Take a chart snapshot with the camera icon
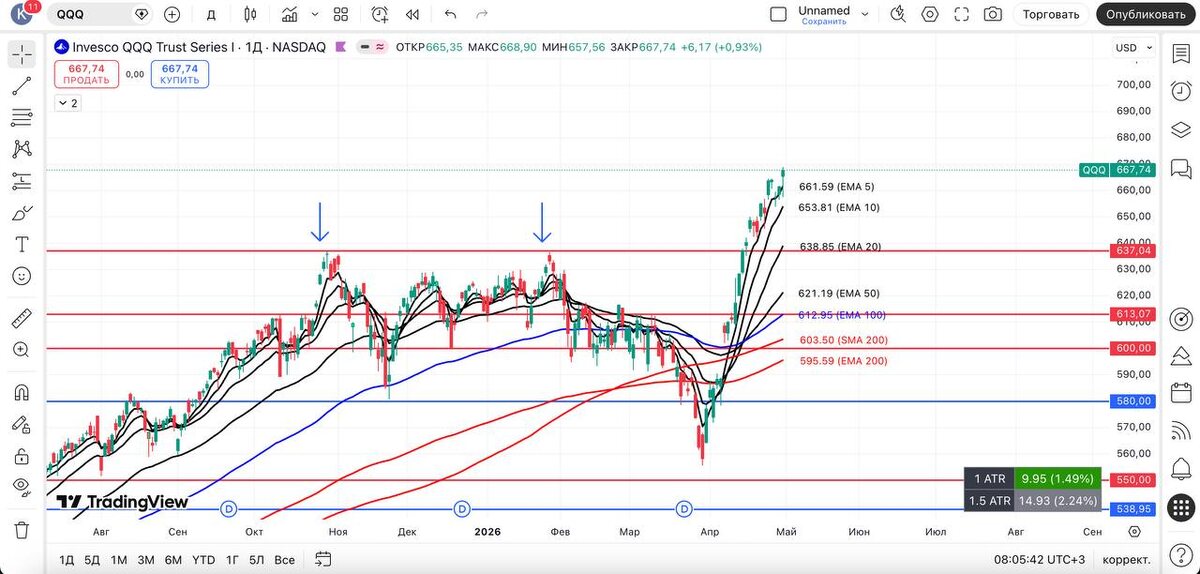Viewport: 1200px width, 574px height. pos(993,14)
